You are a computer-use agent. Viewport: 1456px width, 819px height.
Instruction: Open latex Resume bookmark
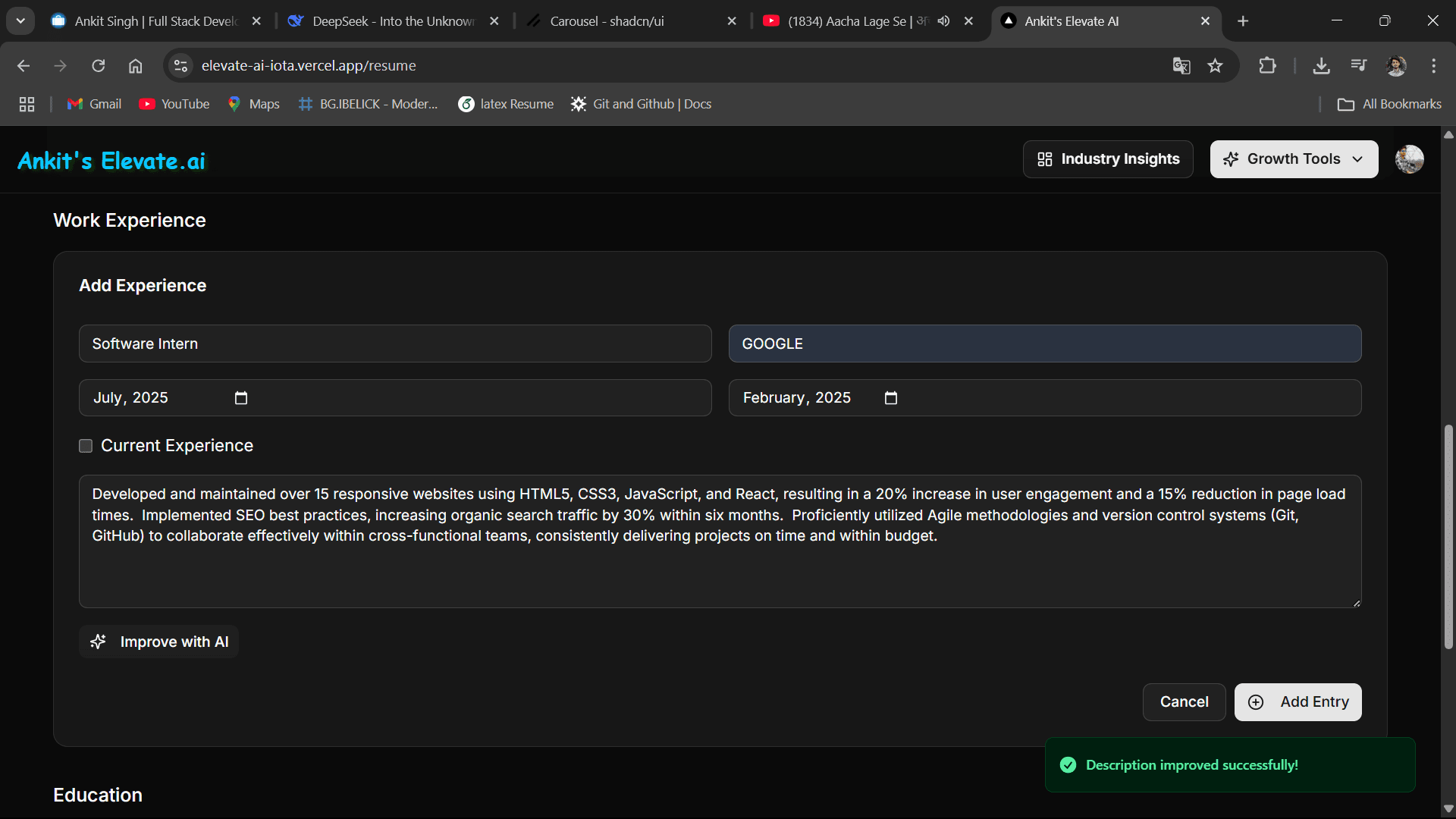pyautogui.click(x=507, y=104)
